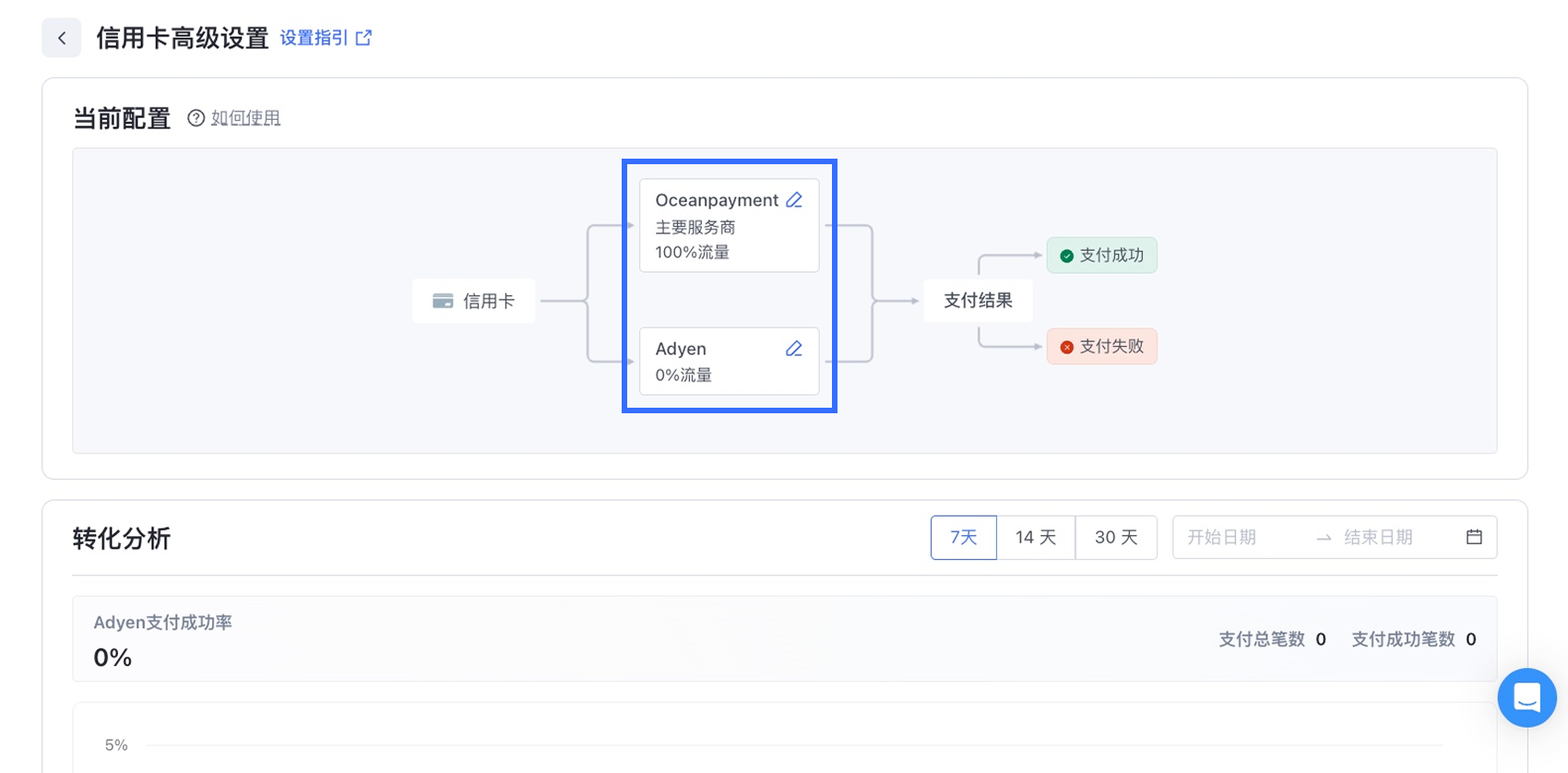The width and height of the screenshot is (1568, 773).
Task: Click the 100%流量 text
Action: 693,252
